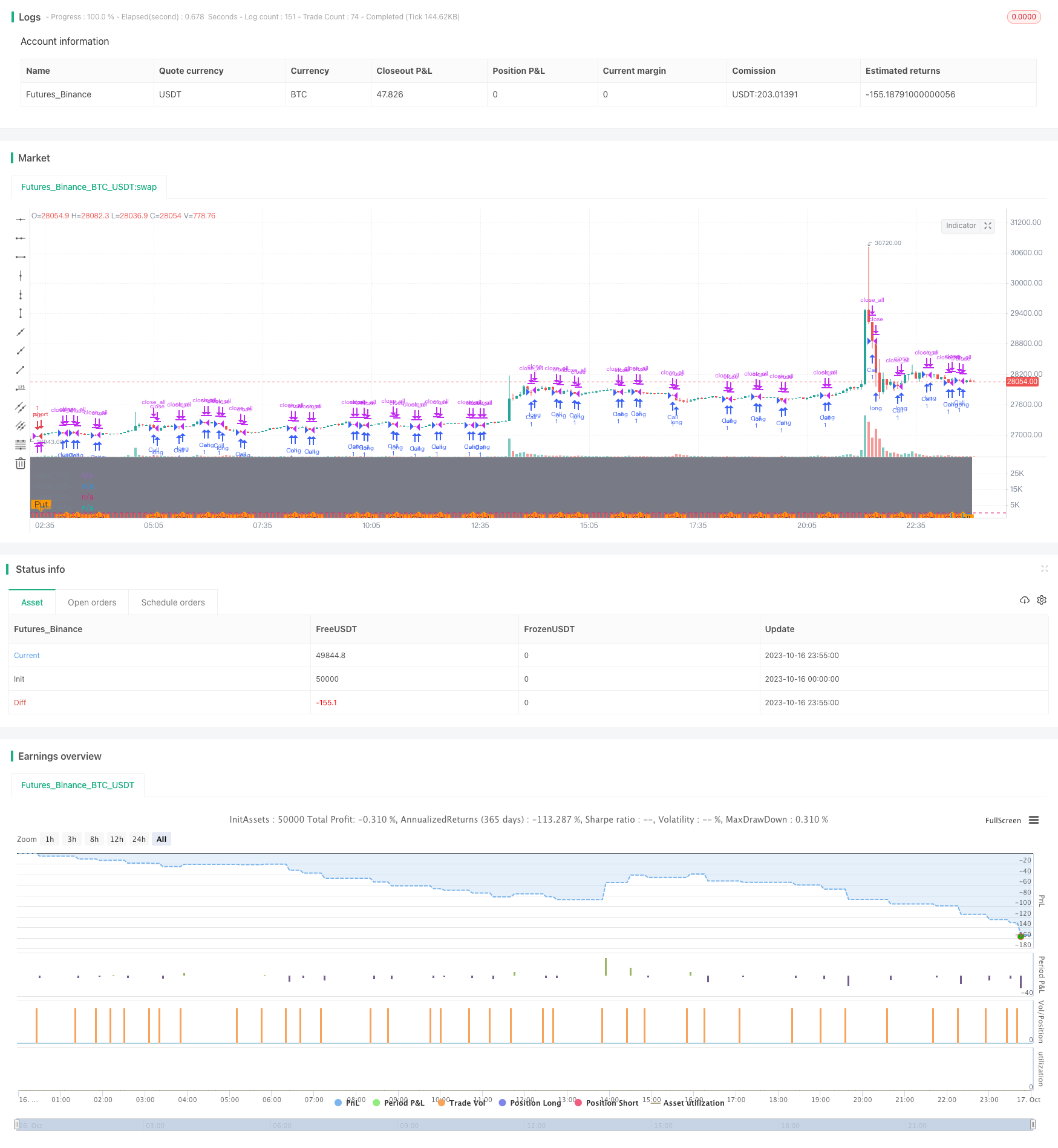The width and height of the screenshot is (1058, 1148).
Task: Select the horizontal straight line drawing tool
Action: (x=21, y=220)
